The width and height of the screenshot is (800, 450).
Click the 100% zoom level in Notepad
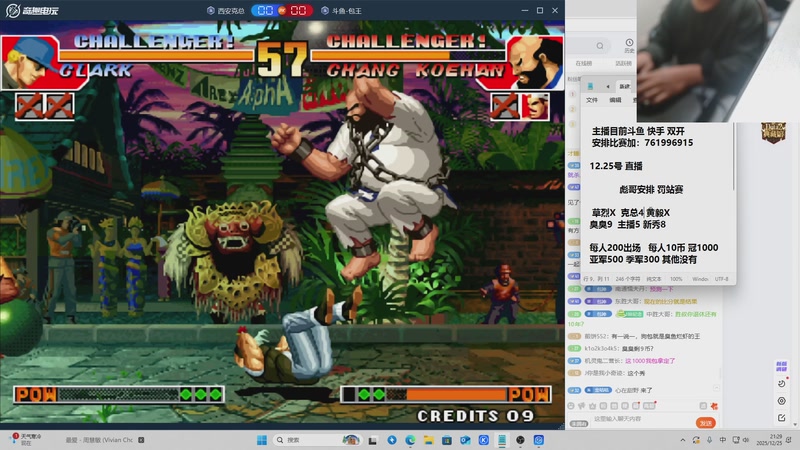pyautogui.click(x=676, y=279)
